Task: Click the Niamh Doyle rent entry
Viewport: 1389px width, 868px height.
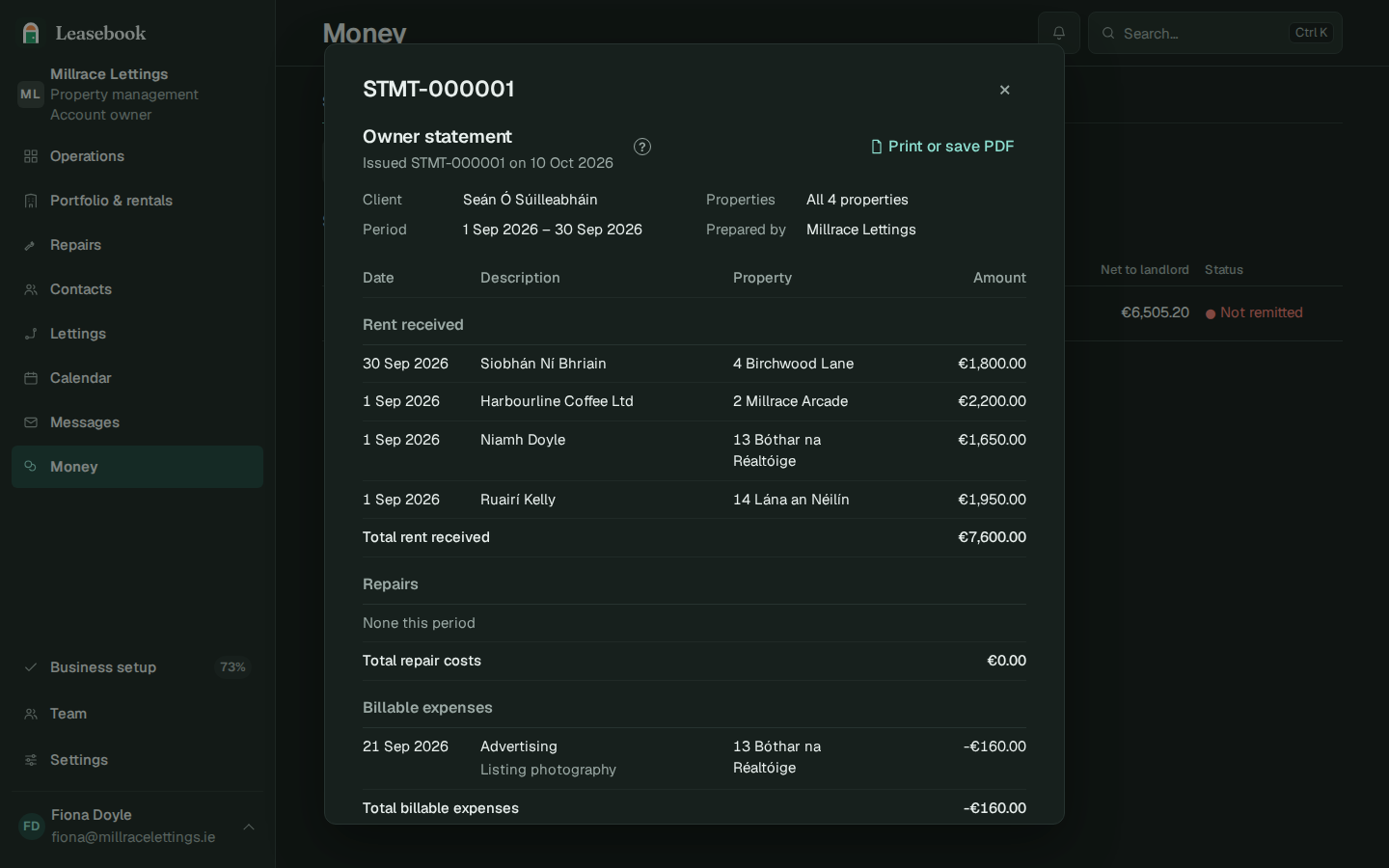Action: 694,450
